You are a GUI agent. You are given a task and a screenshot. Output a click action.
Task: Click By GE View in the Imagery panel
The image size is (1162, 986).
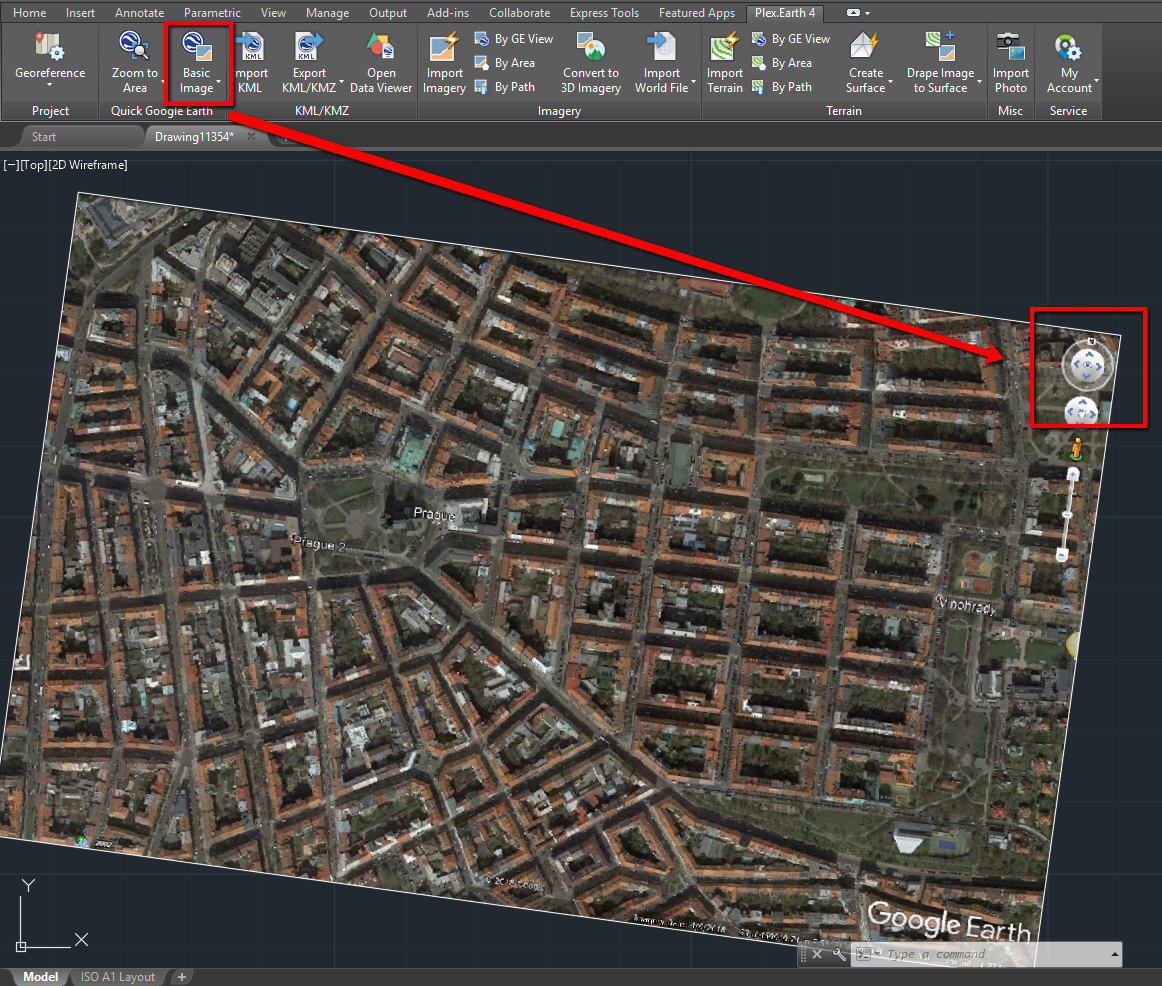point(514,38)
